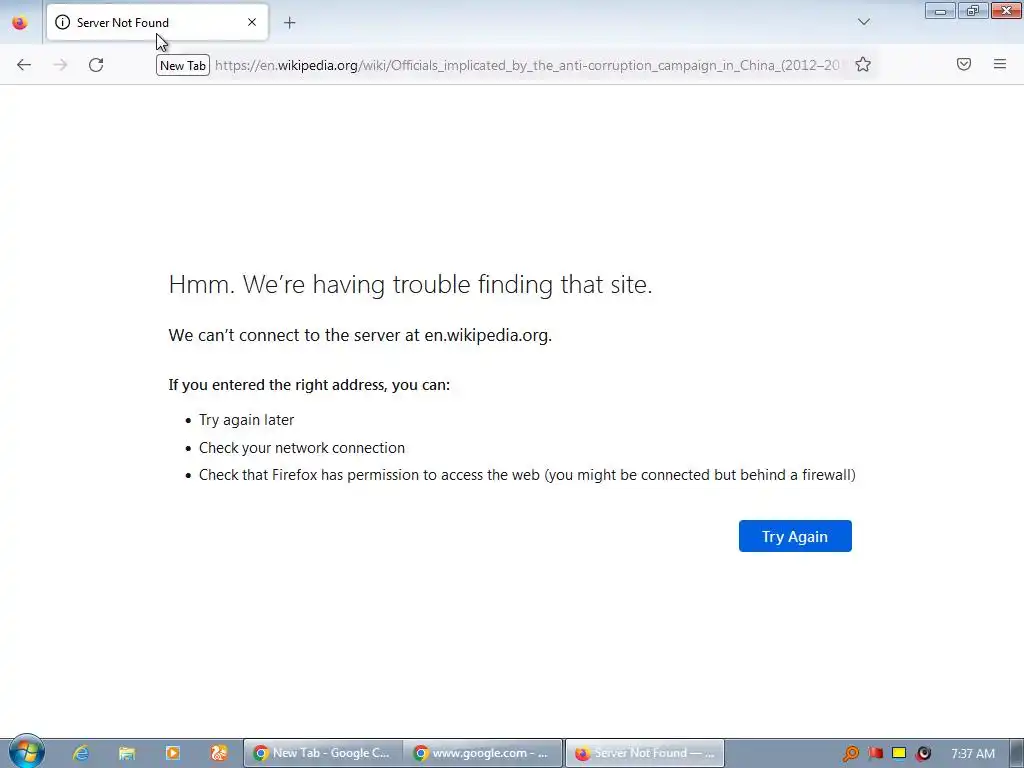This screenshot has width=1024, height=768.
Task: Minimize the Firefox window
Action: pos(940,10)
